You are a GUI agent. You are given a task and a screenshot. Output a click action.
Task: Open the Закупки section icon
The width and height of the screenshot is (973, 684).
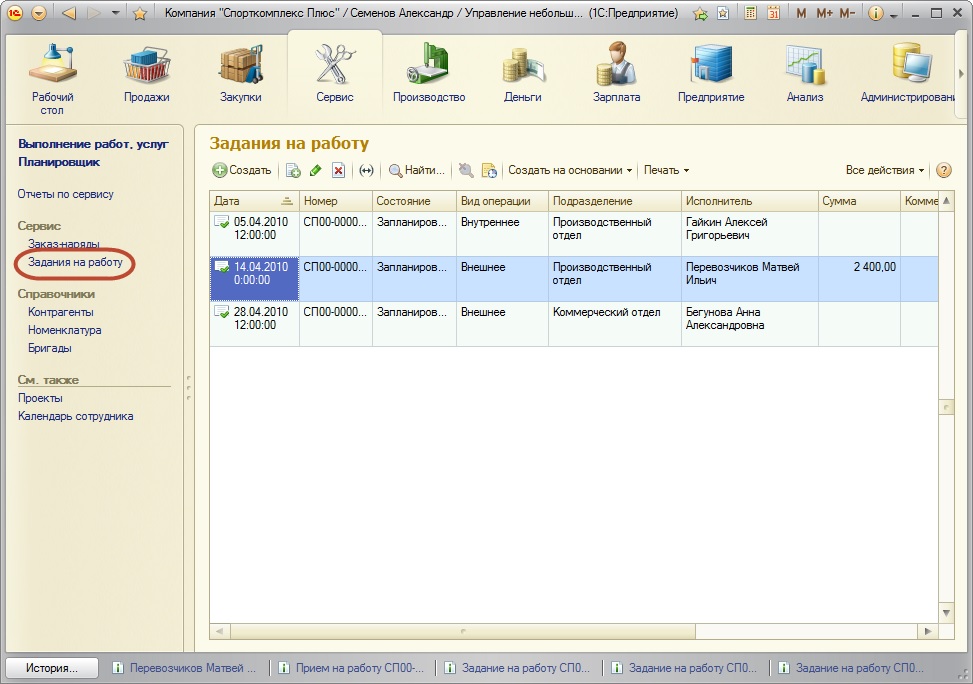click(x=240, y=74)
